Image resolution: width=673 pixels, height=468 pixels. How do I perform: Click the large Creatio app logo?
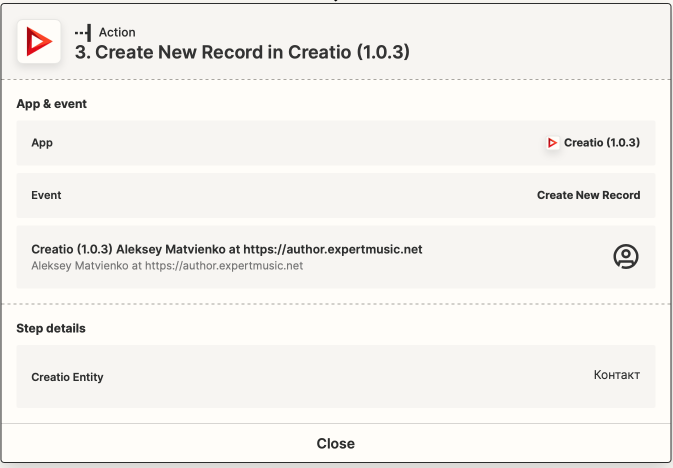[x=39, y=42]
